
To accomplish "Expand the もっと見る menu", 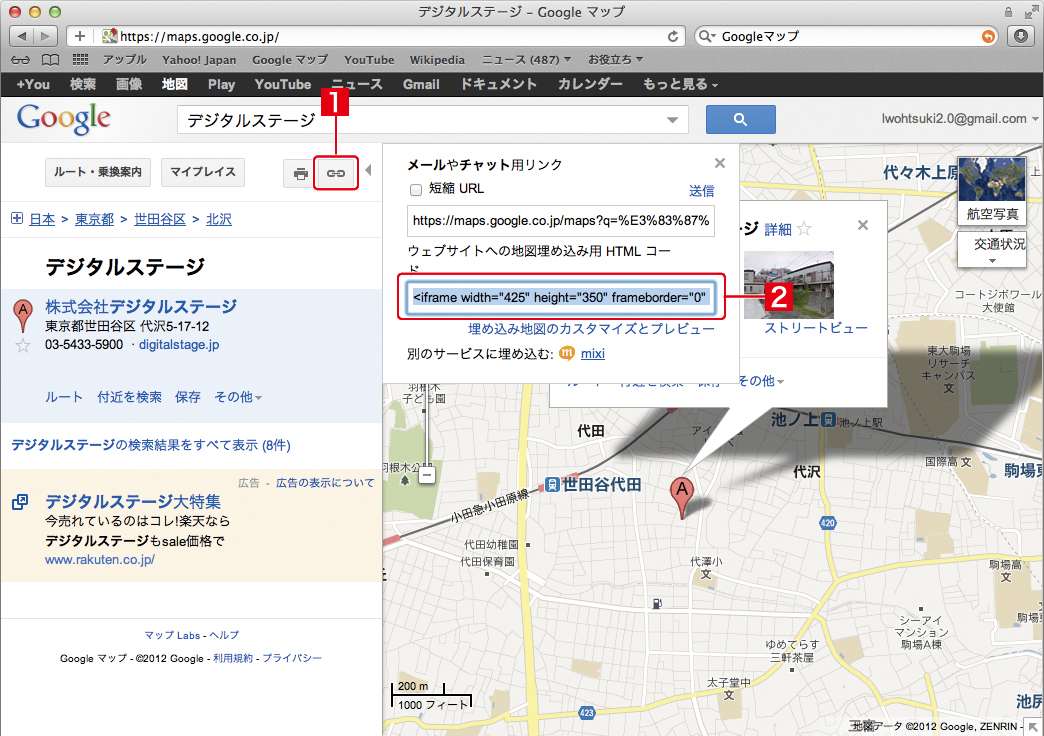I will tap(680, 85).
